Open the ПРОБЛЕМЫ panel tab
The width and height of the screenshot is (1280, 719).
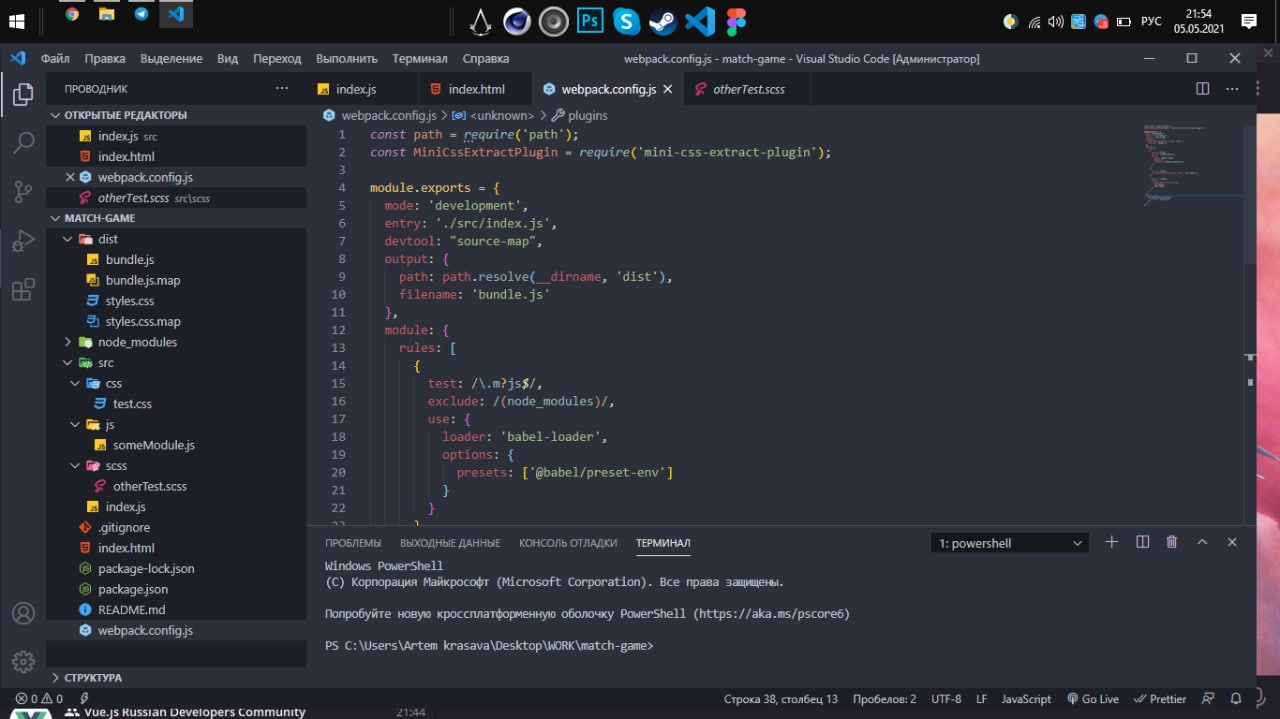click(x=353, y=543)
